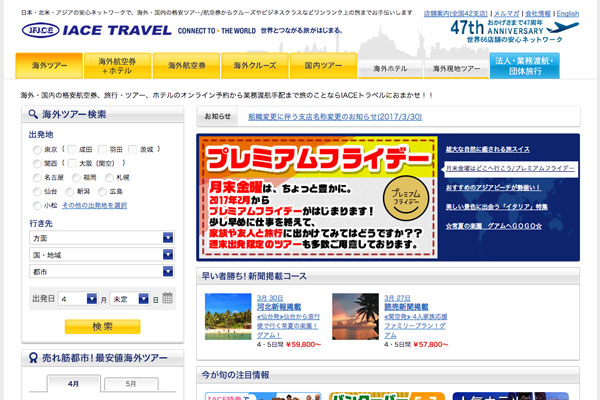Open the departure month dropdown
The image size is (600, 400).
click(78, 299)
